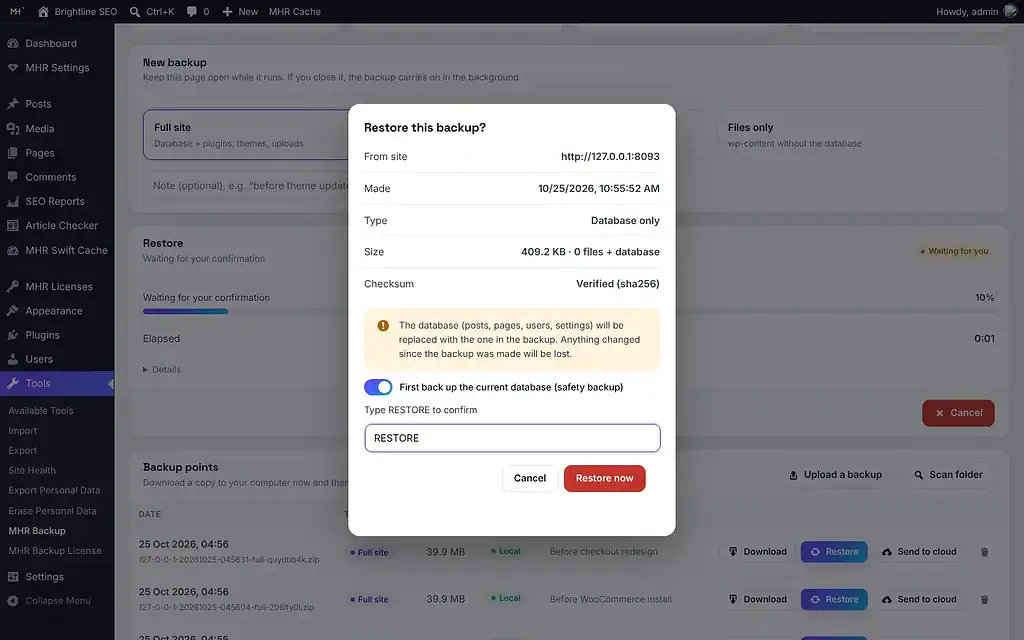
Task: Click the 'Before checkout redesign' note text
Action: pyautogui.click(x=603, y=552)
